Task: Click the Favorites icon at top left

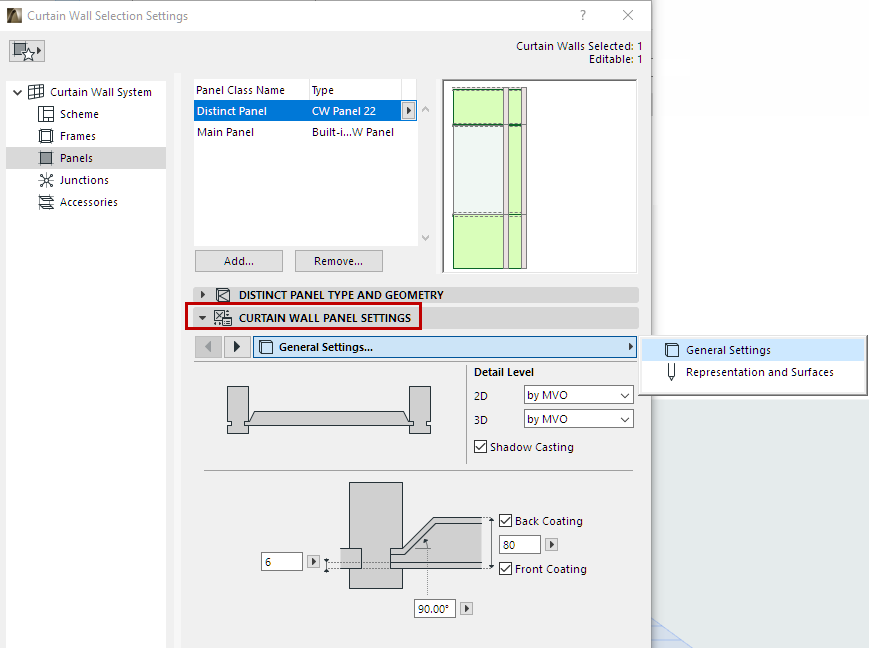Action: (26, 50)
